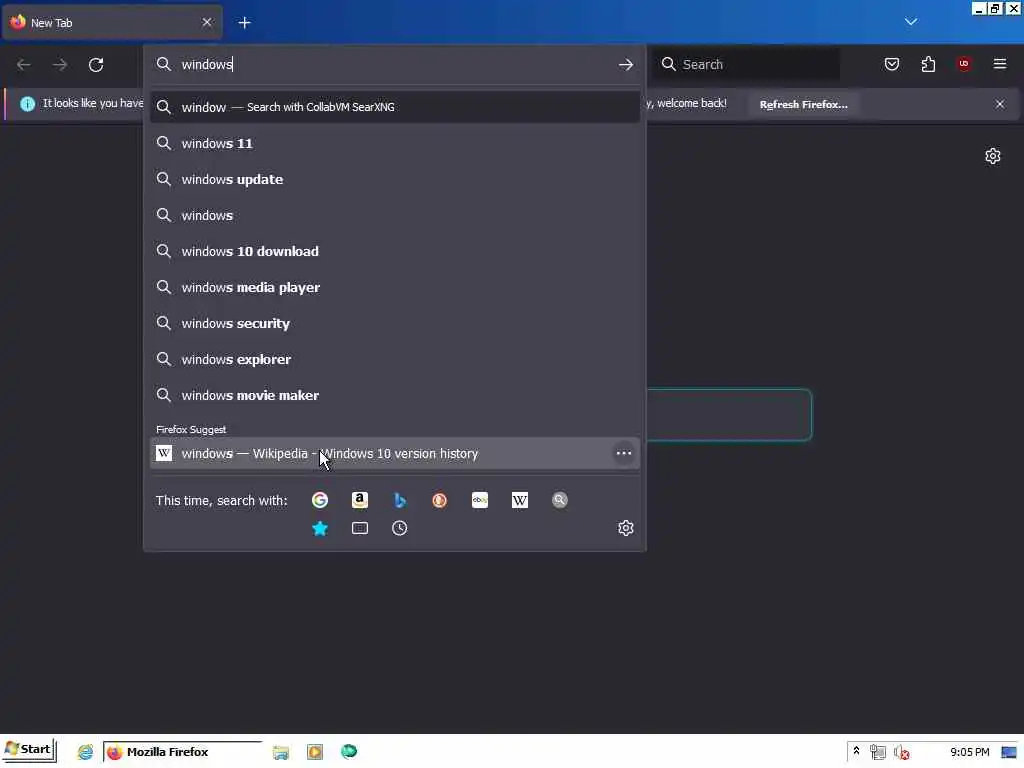Viewport: 1024px width, 768px height.
Task: Search with DuckDuckGo one-off icon
Action: coord(440,500)
